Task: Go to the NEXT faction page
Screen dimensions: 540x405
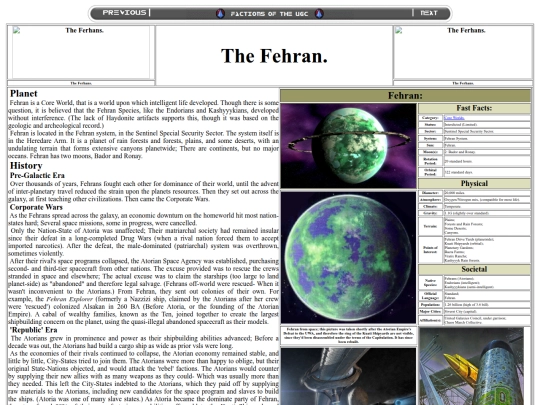Action: click(x=429, y=13)
